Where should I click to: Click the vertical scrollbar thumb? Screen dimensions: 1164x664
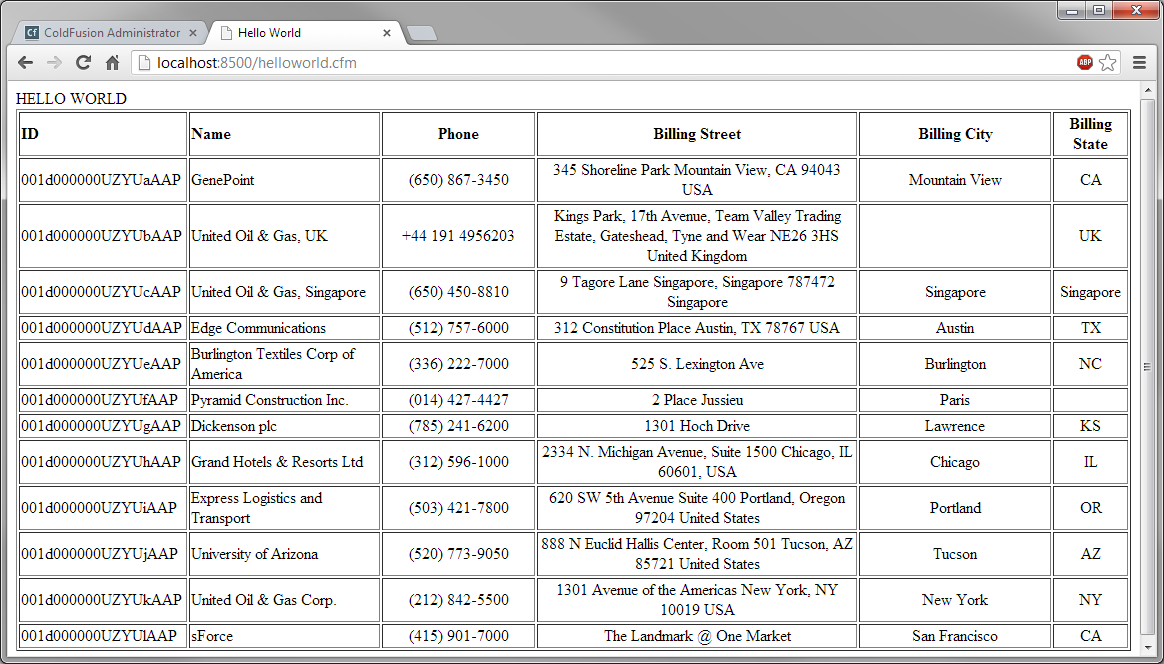tap(1148, 366)
